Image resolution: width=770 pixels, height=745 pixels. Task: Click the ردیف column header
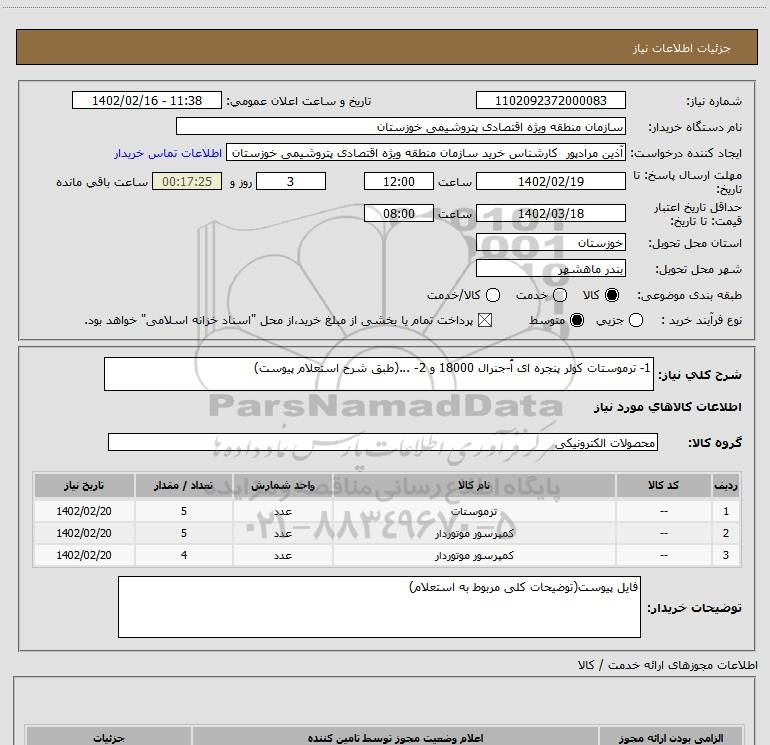click(726, 485)
